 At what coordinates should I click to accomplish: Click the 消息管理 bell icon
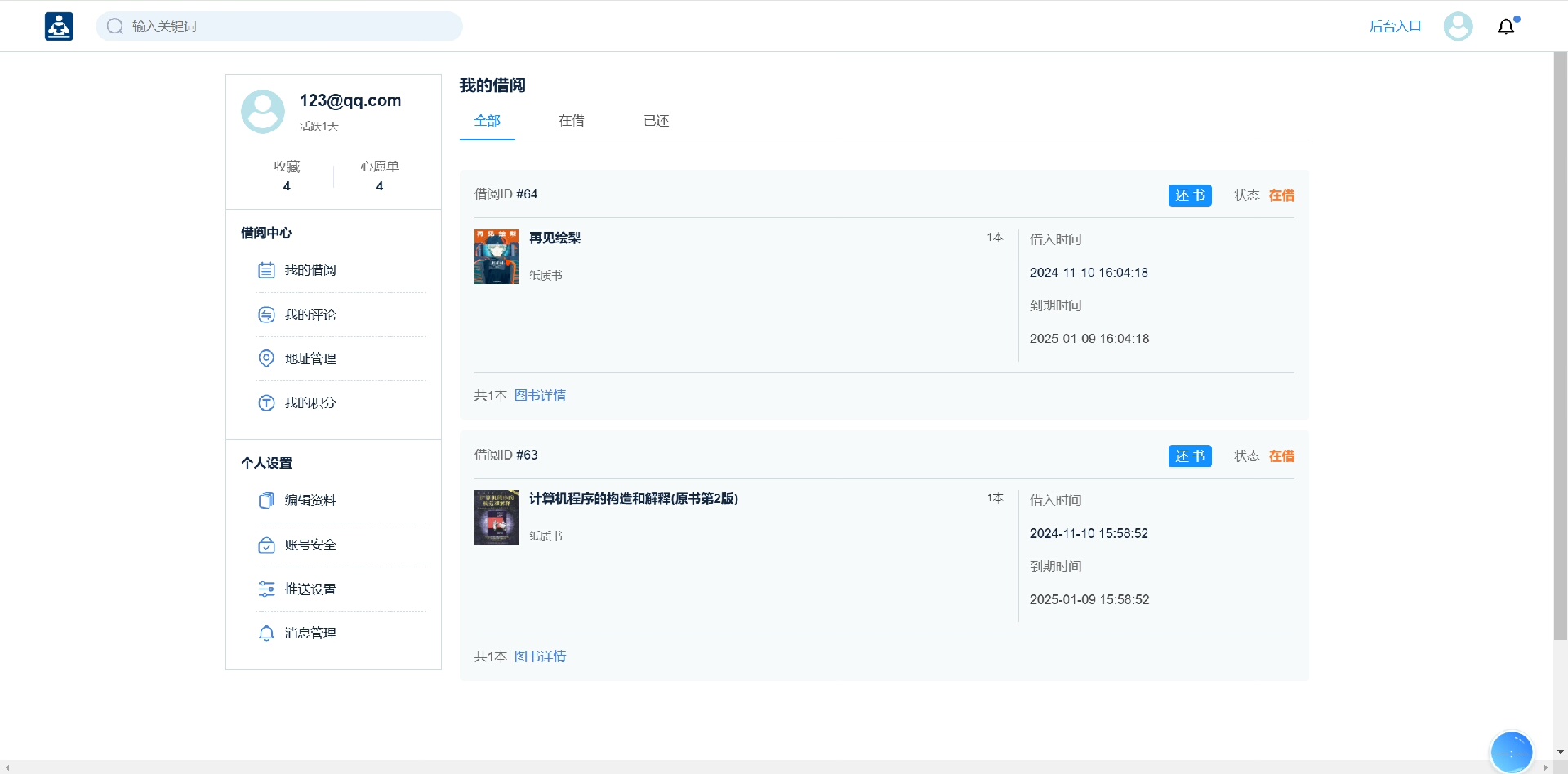coord(266,633)
